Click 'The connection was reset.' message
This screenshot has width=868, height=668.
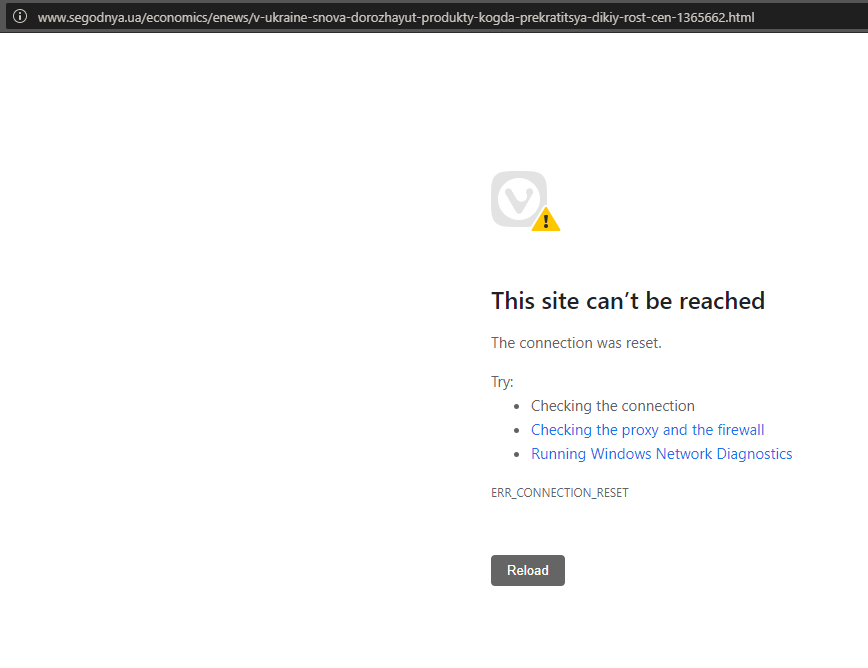(x=576, y=343)
